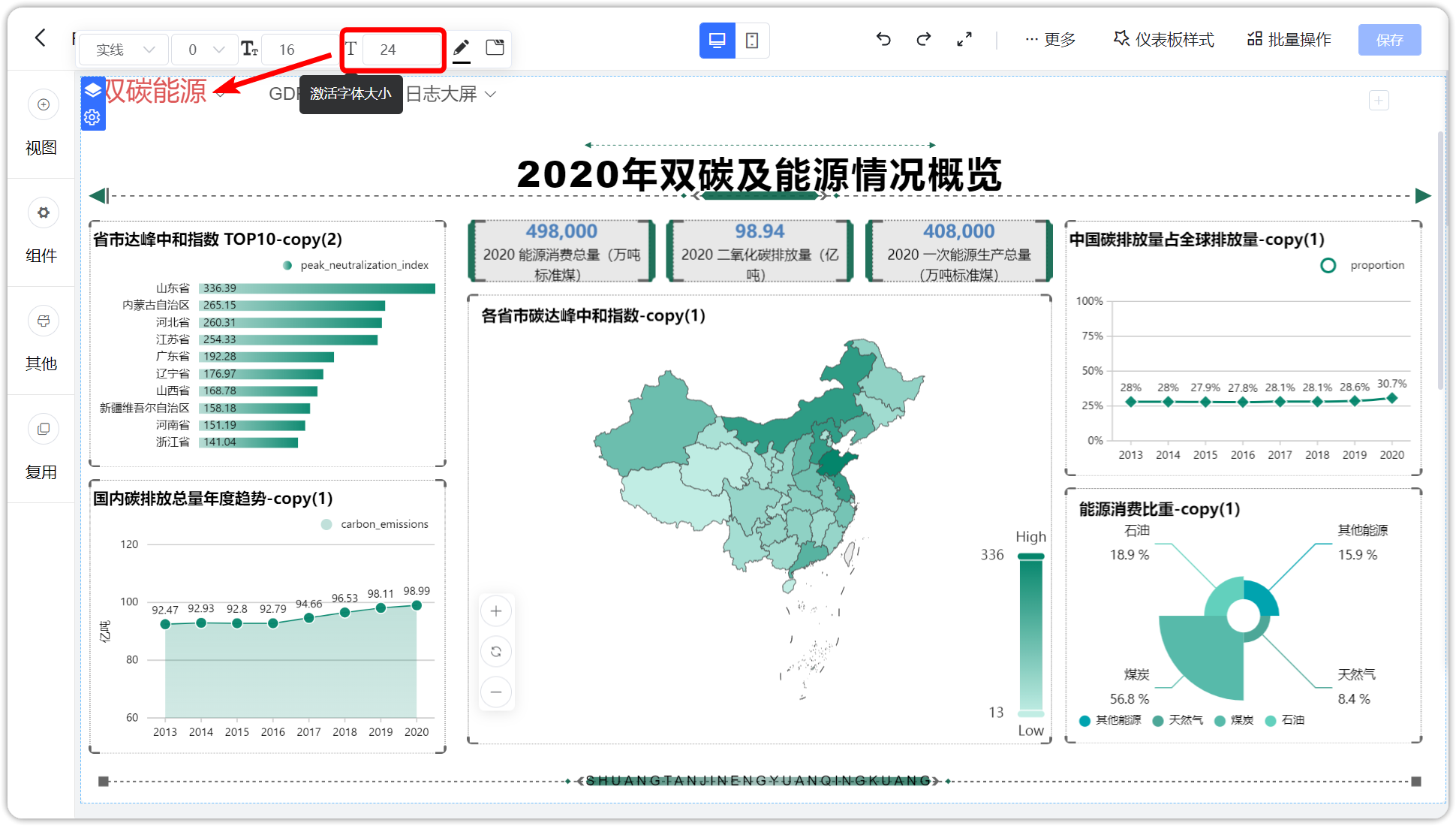Open the 复用 reuse panel
The image size is (1456, 826).
41,448
